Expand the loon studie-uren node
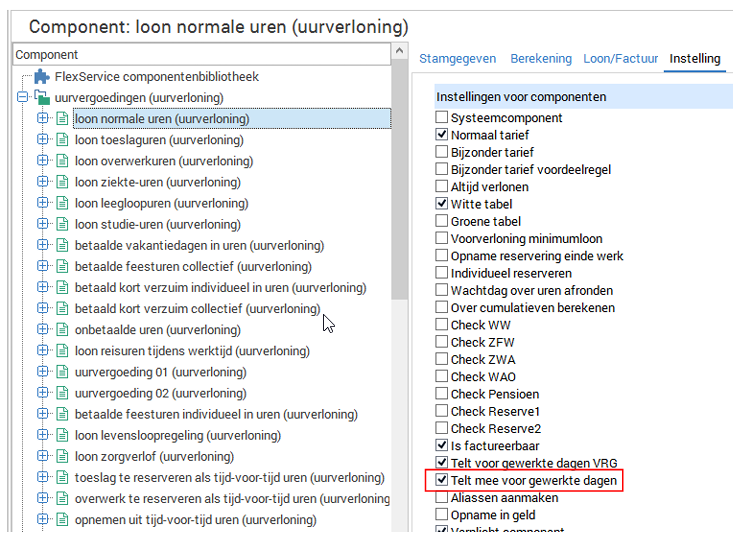Viewport: 733px width, 537px height. point(43,224)
